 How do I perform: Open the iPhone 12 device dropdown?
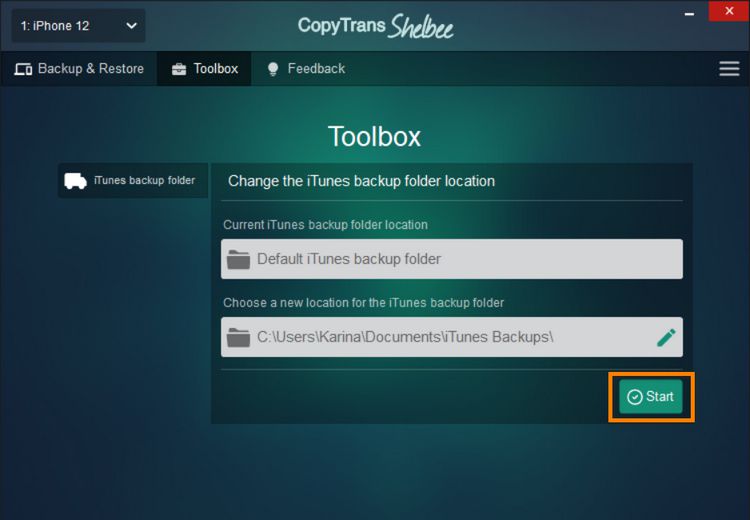[x=78, y=26]
